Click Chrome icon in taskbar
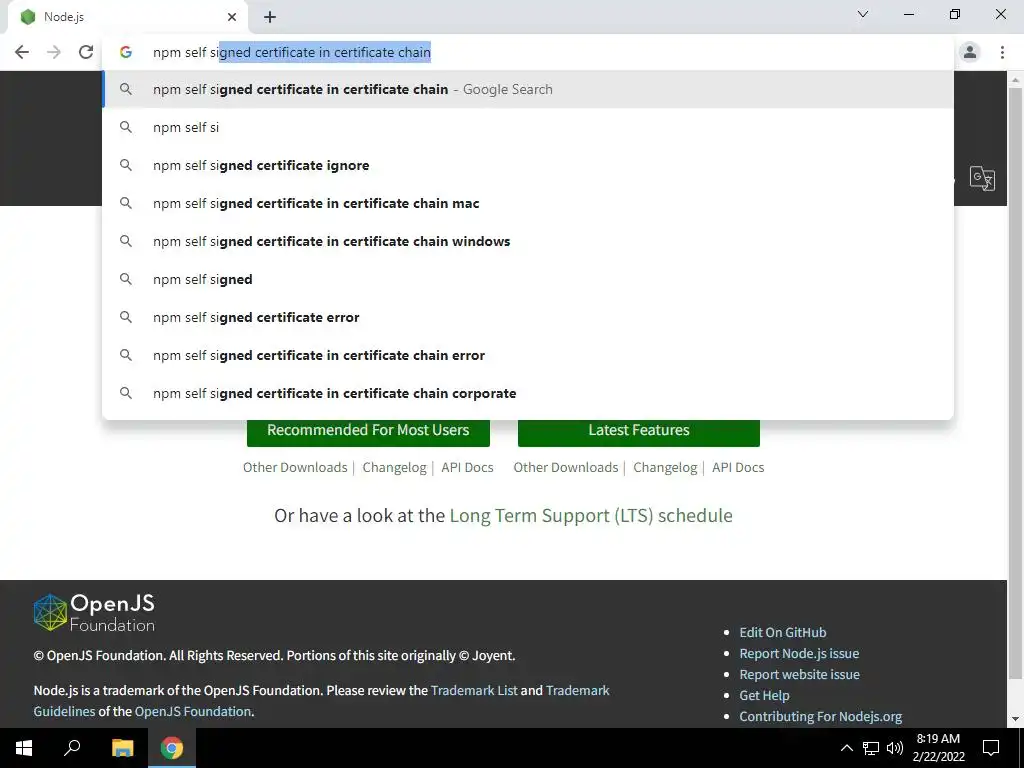 coord(172,748)
